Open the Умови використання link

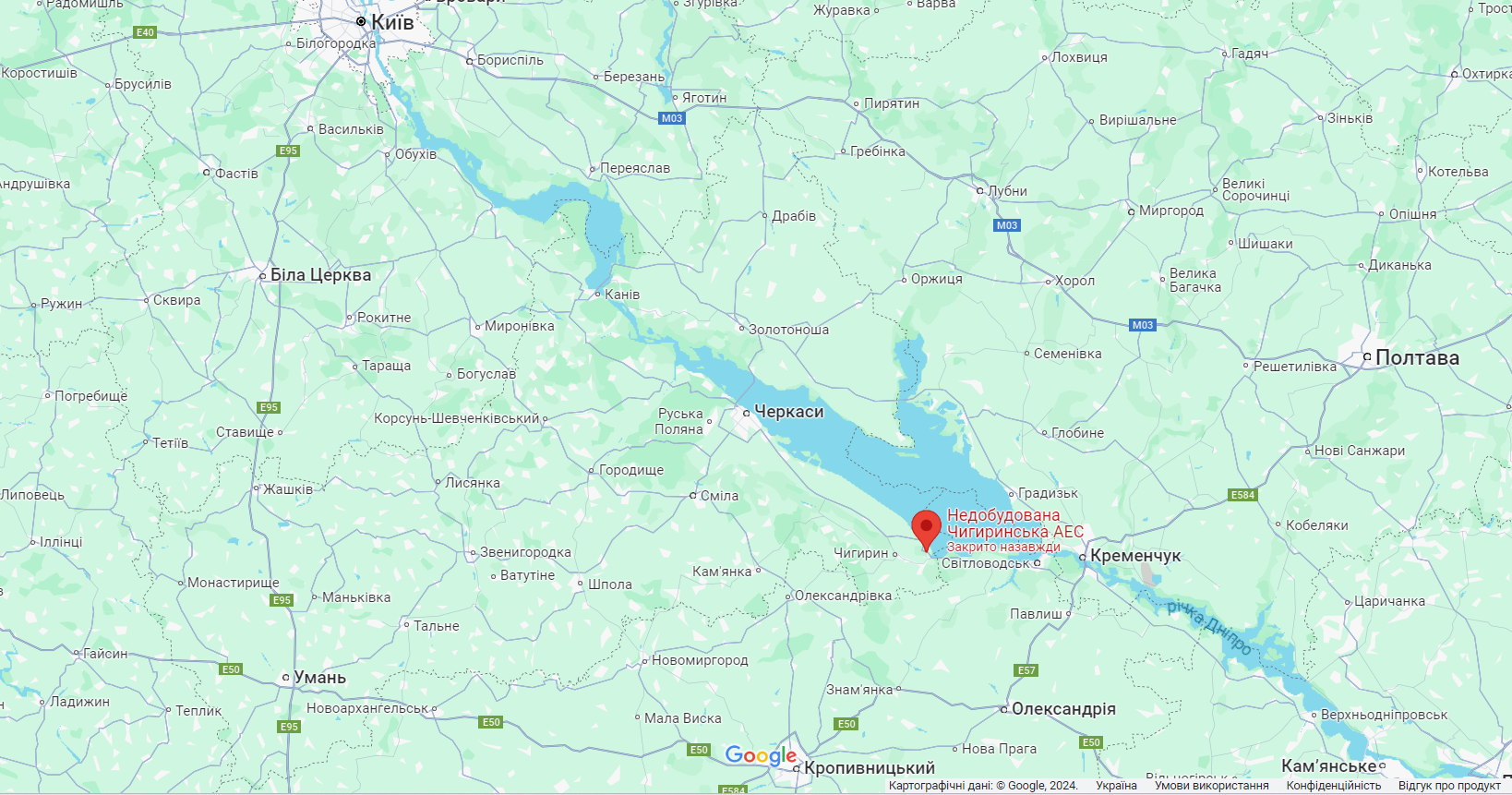[x=1211, y=786]
